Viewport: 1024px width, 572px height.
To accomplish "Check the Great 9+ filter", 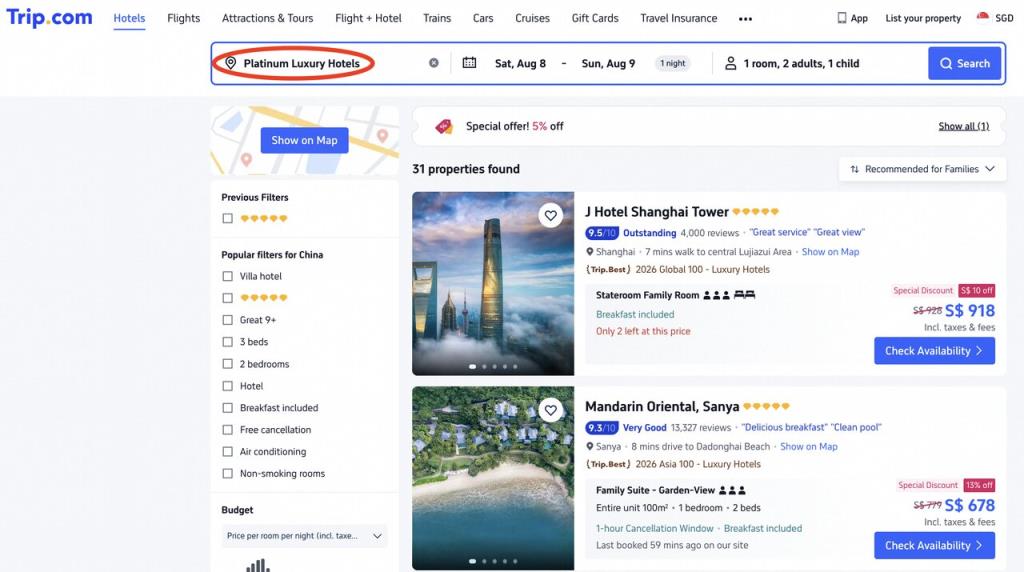I will (x=227, y=320).
